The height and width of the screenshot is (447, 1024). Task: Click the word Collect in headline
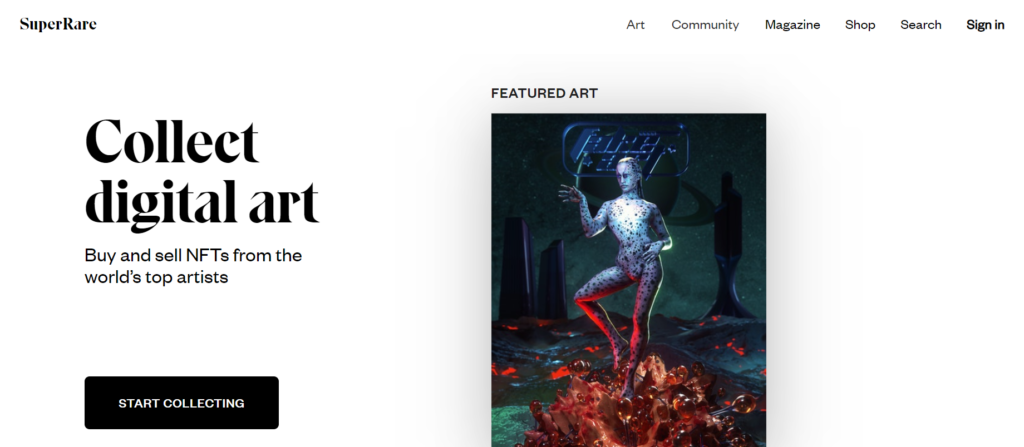click(x=172, y=141)
